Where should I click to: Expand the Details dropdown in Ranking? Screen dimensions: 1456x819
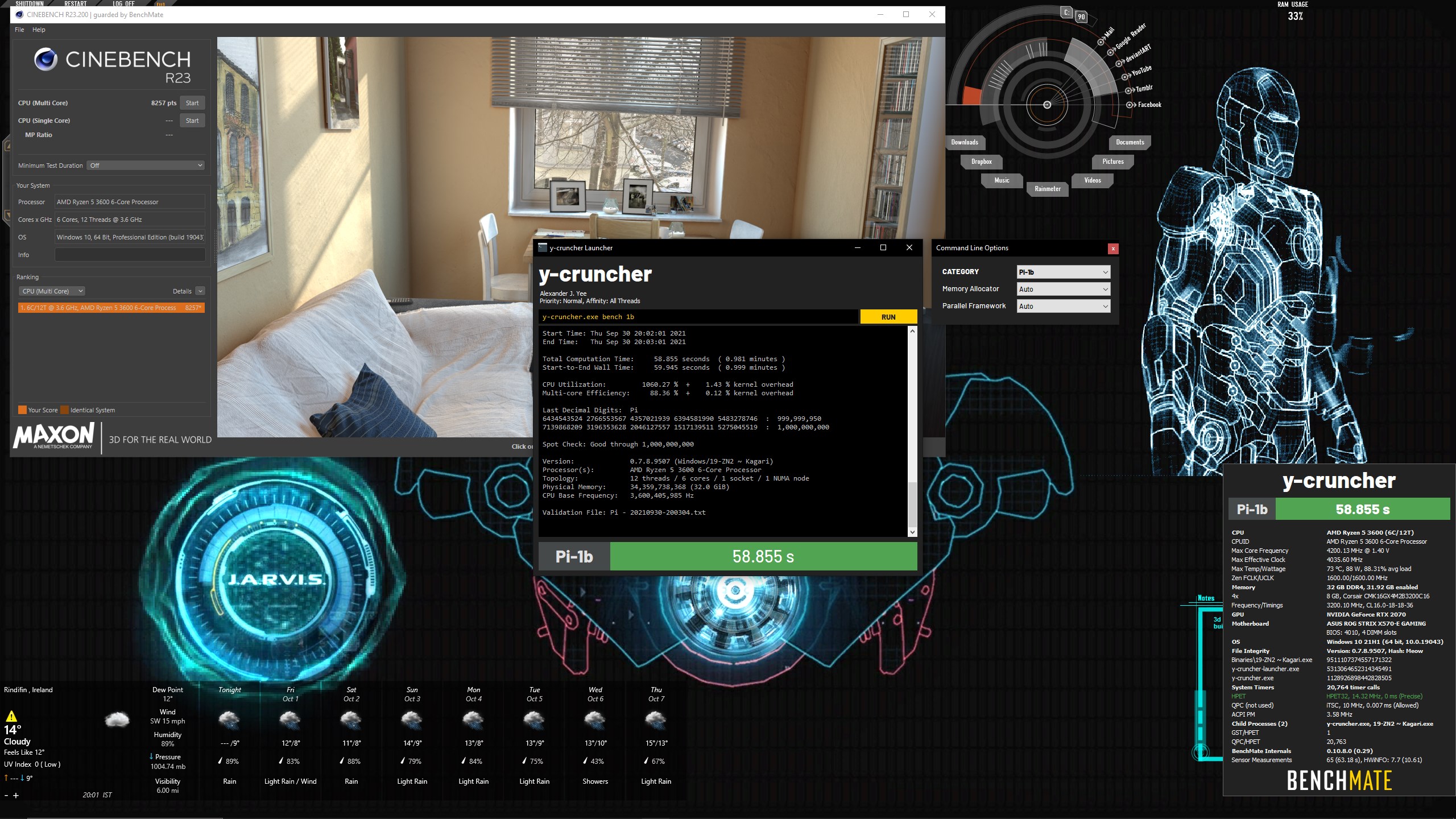[x=200, y=291]
